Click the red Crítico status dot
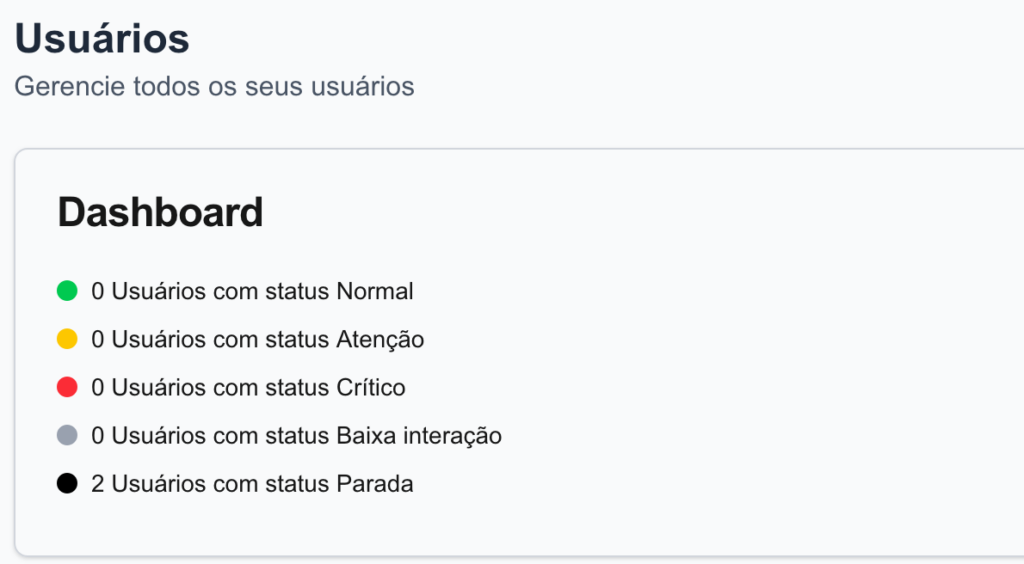The width and height of the screenshot is (1024, 564). coord(67,388)
